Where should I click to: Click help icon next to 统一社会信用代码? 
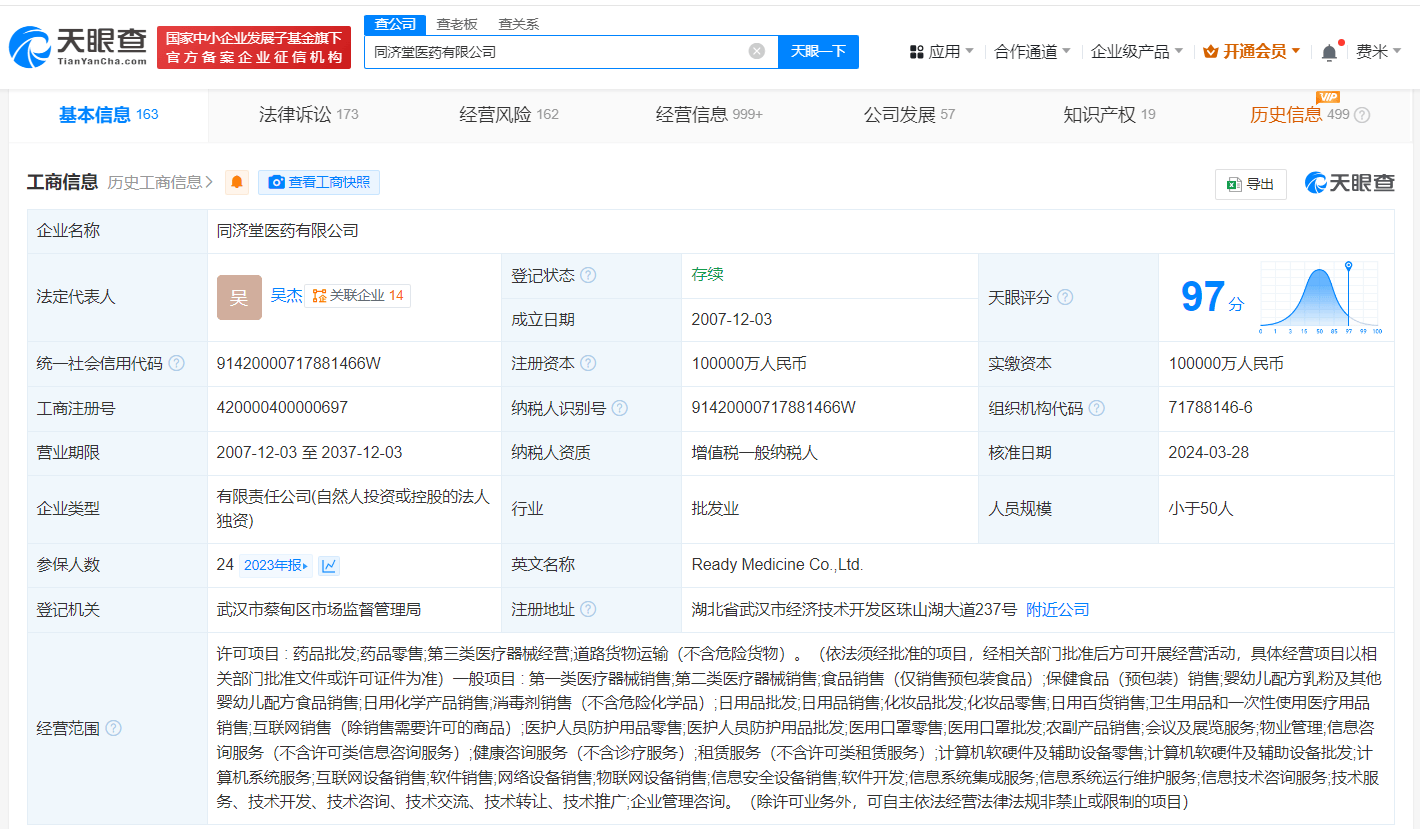pyautogui.click(x=177, y=364)
